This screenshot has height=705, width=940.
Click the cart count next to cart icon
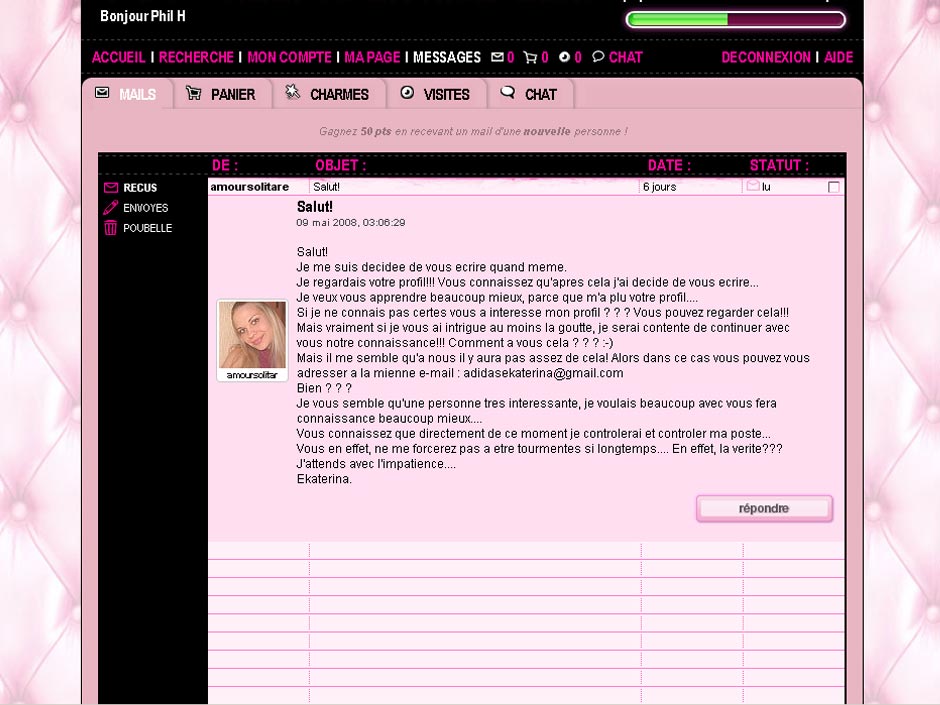(544, 57)
